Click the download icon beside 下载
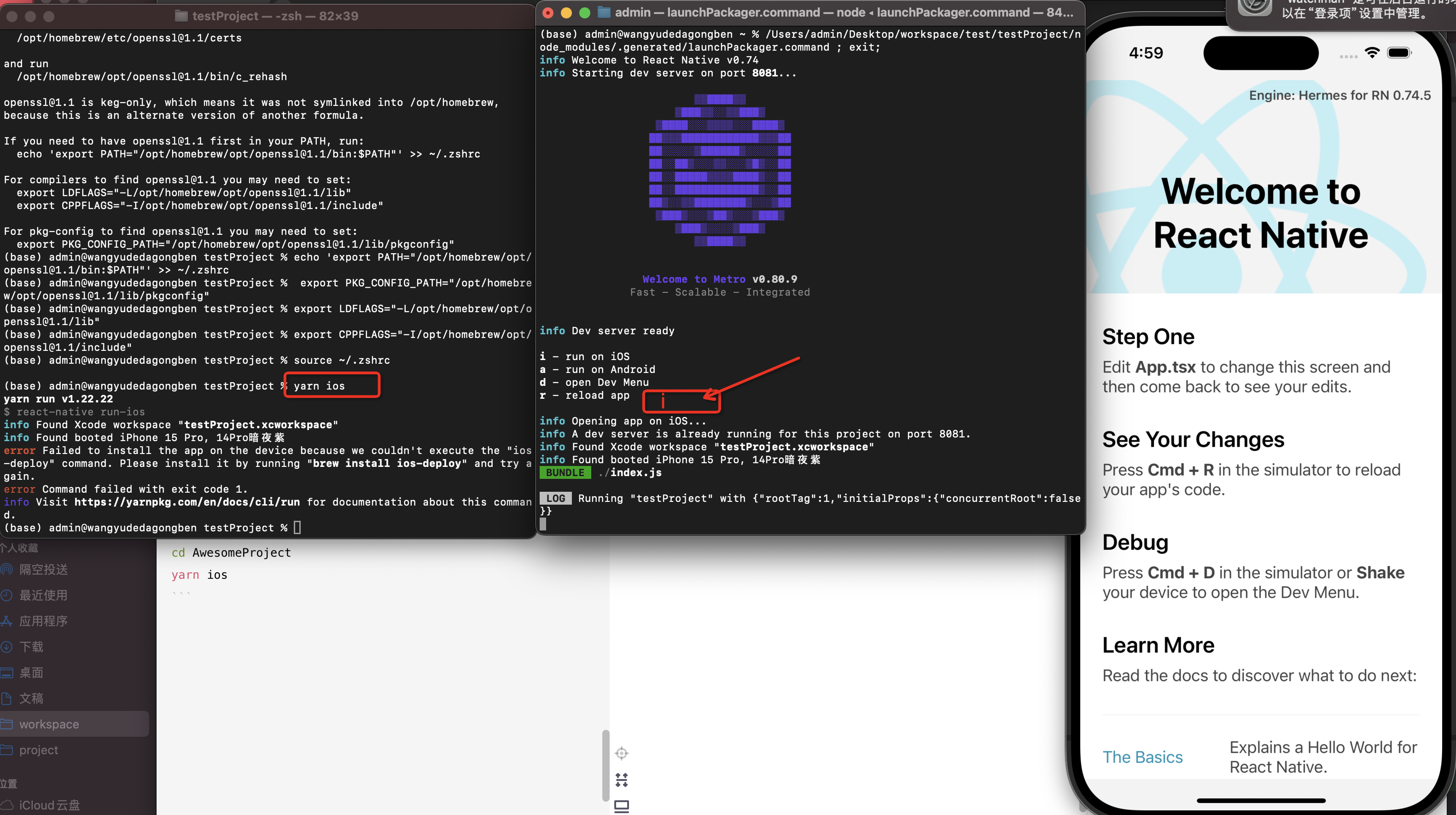1456x815 pixels. [x=6, y=646]
